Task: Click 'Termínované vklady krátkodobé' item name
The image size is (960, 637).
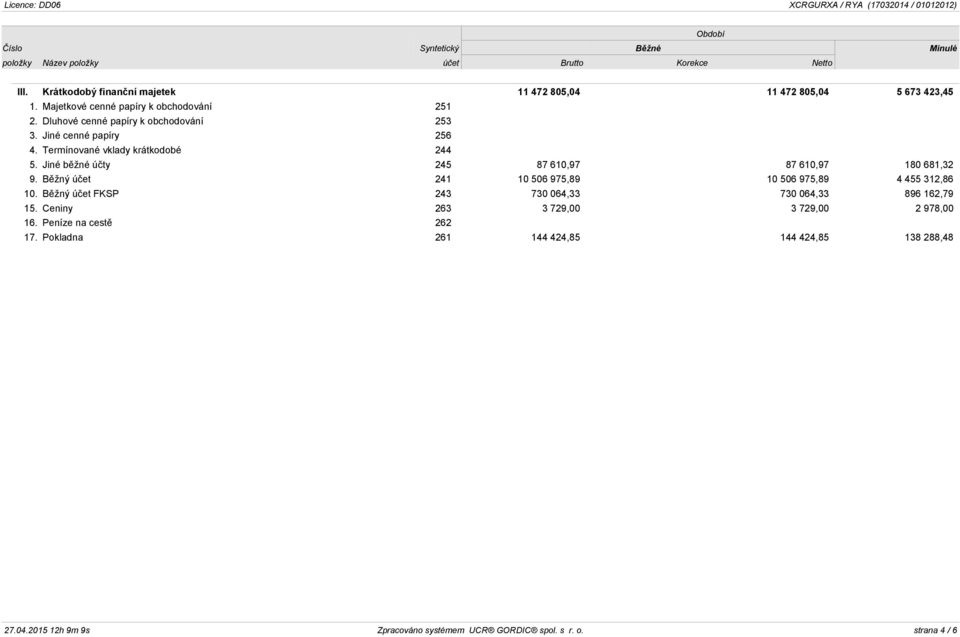Action: point(111,150)
